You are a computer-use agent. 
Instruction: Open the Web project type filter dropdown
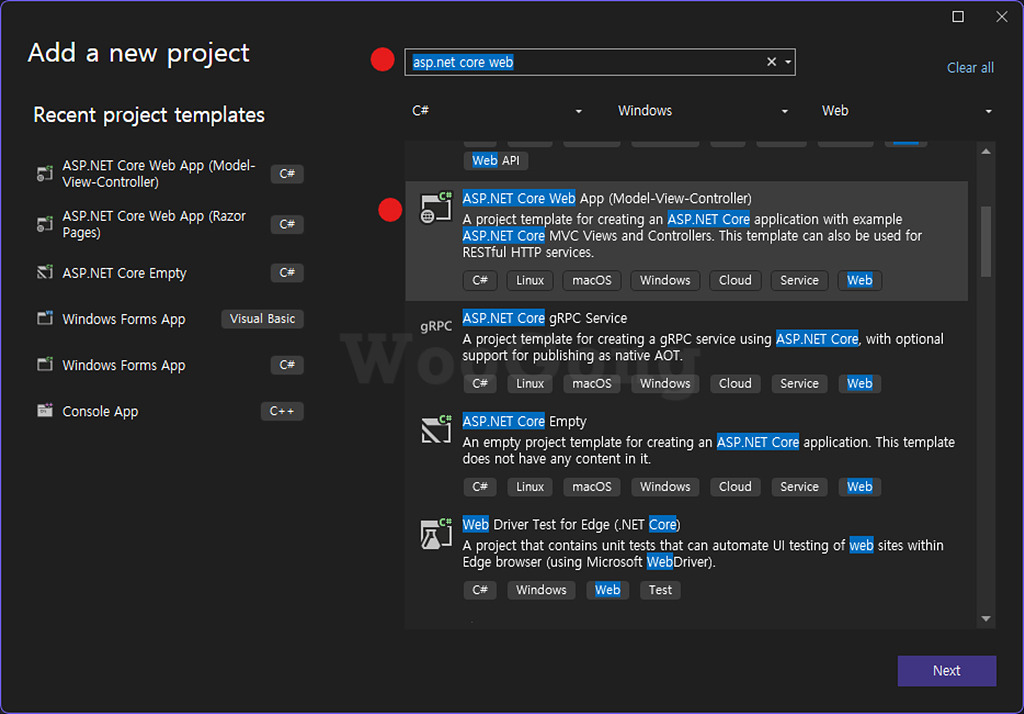[x=906, y=110]
